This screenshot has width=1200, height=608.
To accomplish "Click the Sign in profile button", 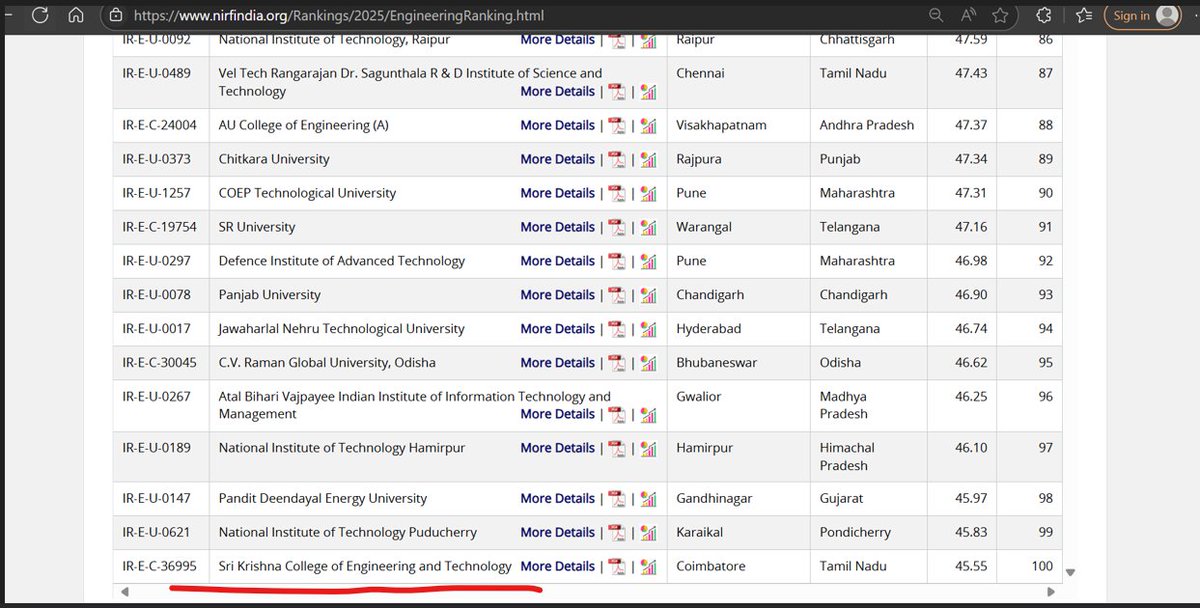I will (1143, 15).
